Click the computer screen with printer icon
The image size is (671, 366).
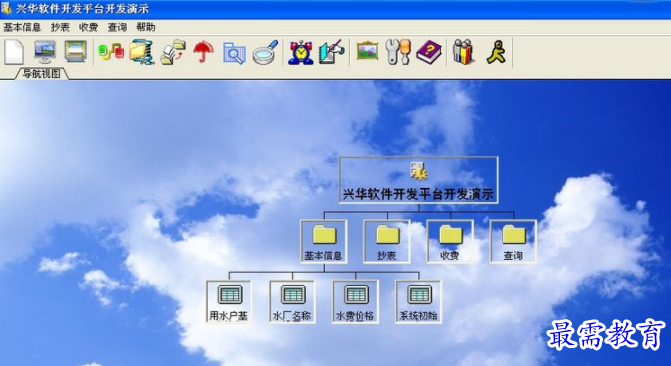[76, 52]
